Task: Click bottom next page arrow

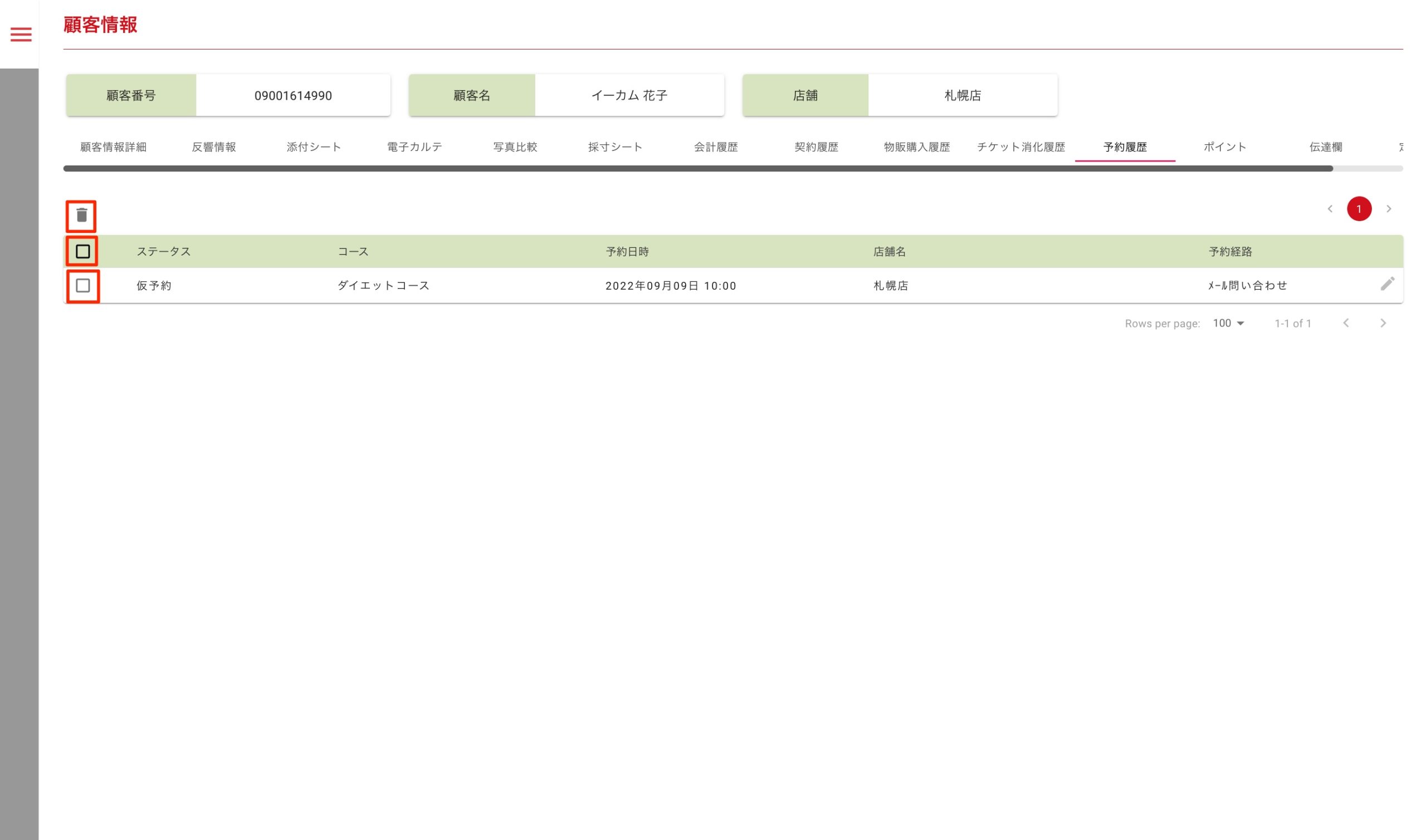Action: (x=1383, y=323)
